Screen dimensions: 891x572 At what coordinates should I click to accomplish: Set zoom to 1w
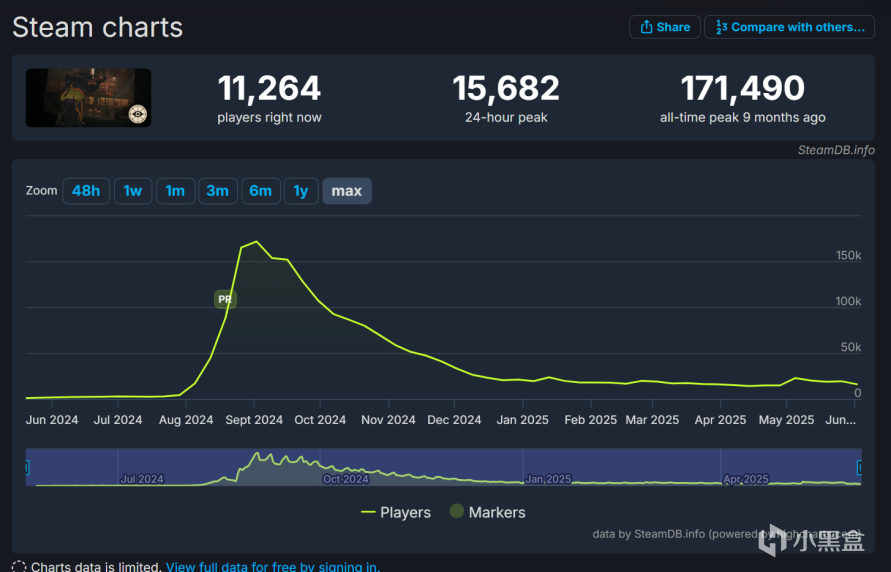[x=133, y=191]
